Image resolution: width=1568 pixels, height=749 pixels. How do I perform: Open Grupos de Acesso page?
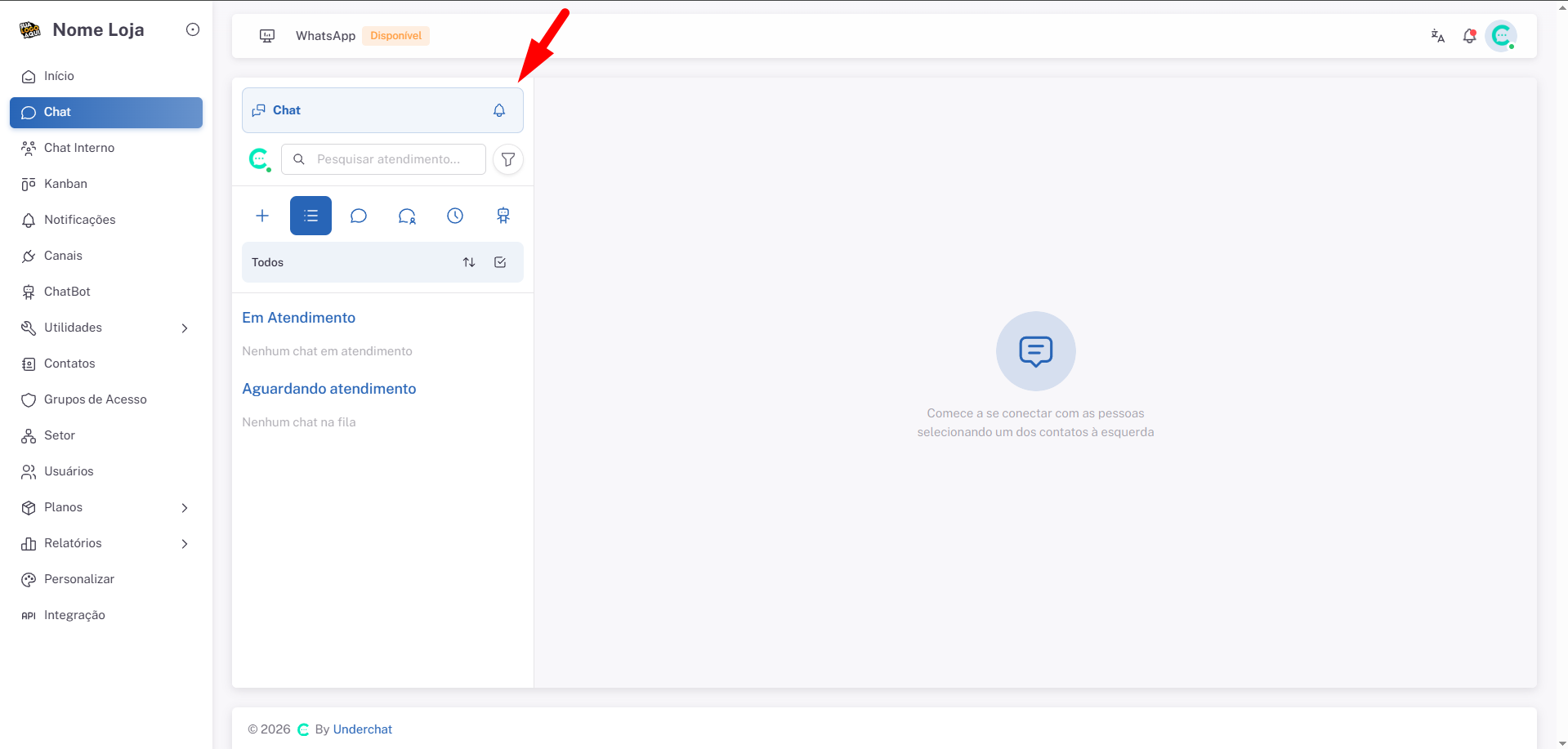tap(106, 399)
